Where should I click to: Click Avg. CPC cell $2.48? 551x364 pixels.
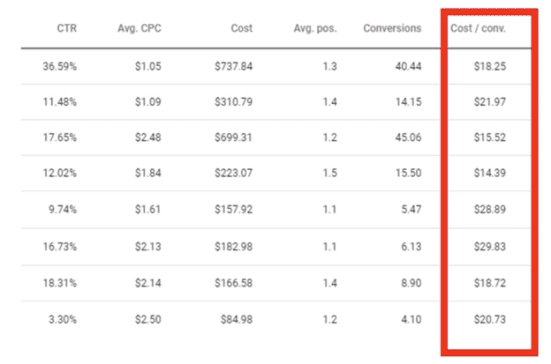click(x=148, y=137)
